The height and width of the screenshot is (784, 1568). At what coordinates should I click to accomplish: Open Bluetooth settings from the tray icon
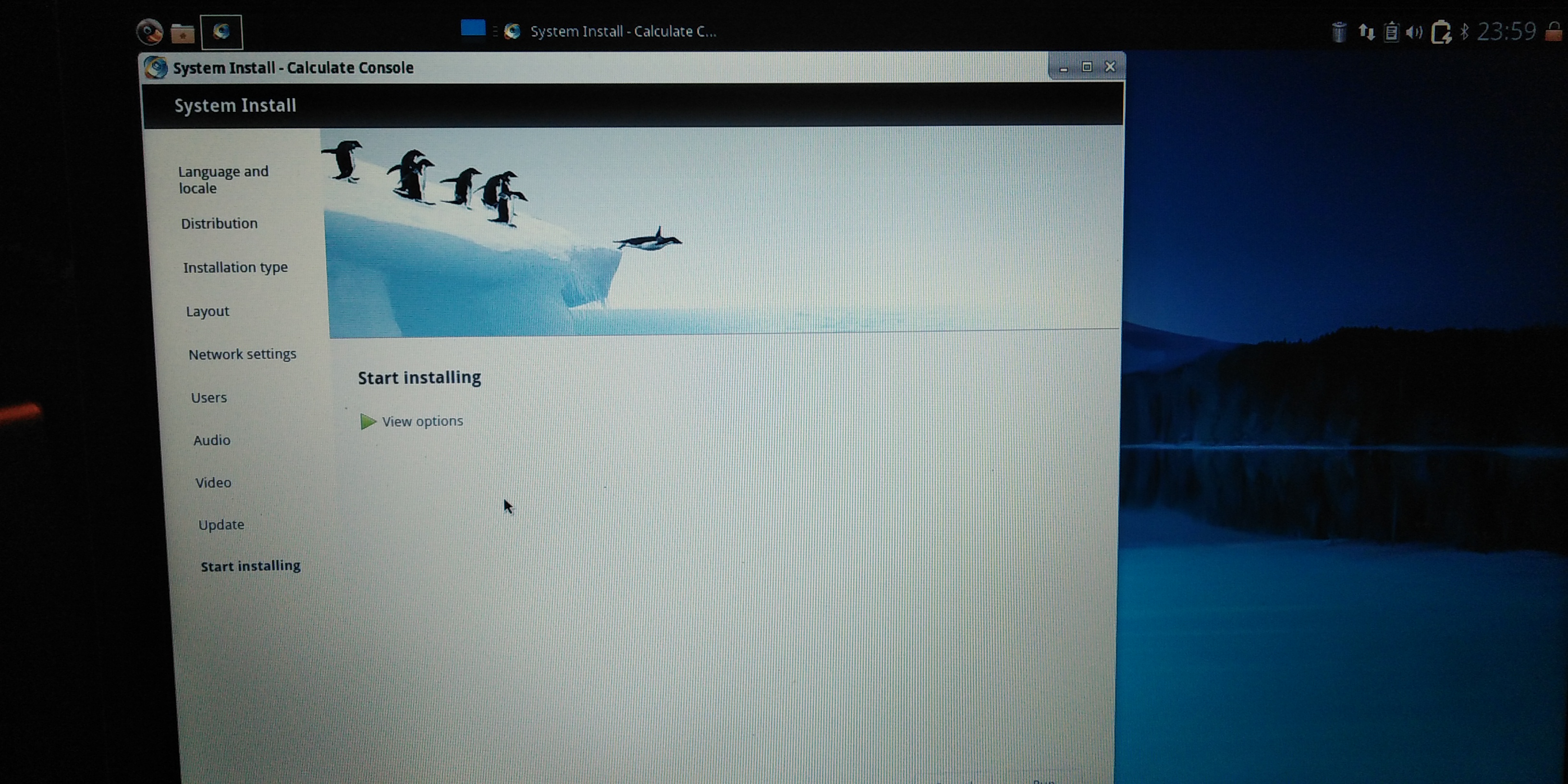click(1465, 32)
